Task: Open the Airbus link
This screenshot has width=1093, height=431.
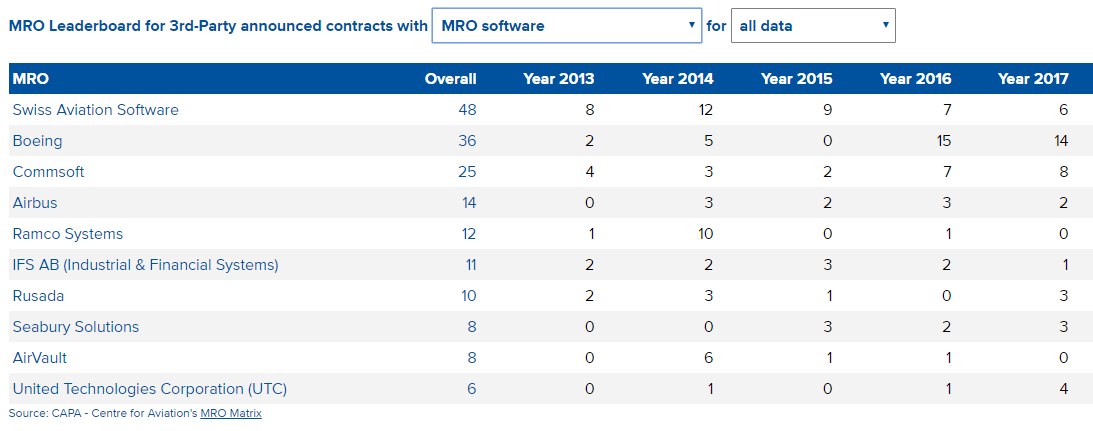Action: click(x=35, y=203)
